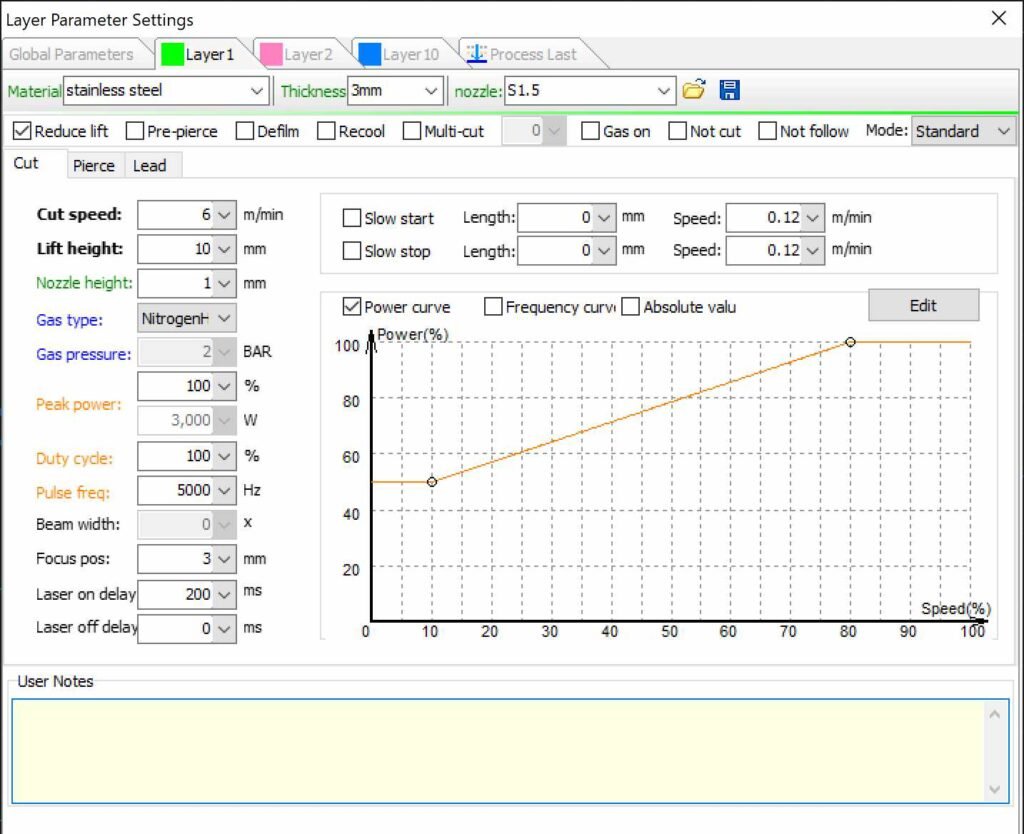Disable the Reduce lift checkbox
1024x834 pixels.
[22, 131]
